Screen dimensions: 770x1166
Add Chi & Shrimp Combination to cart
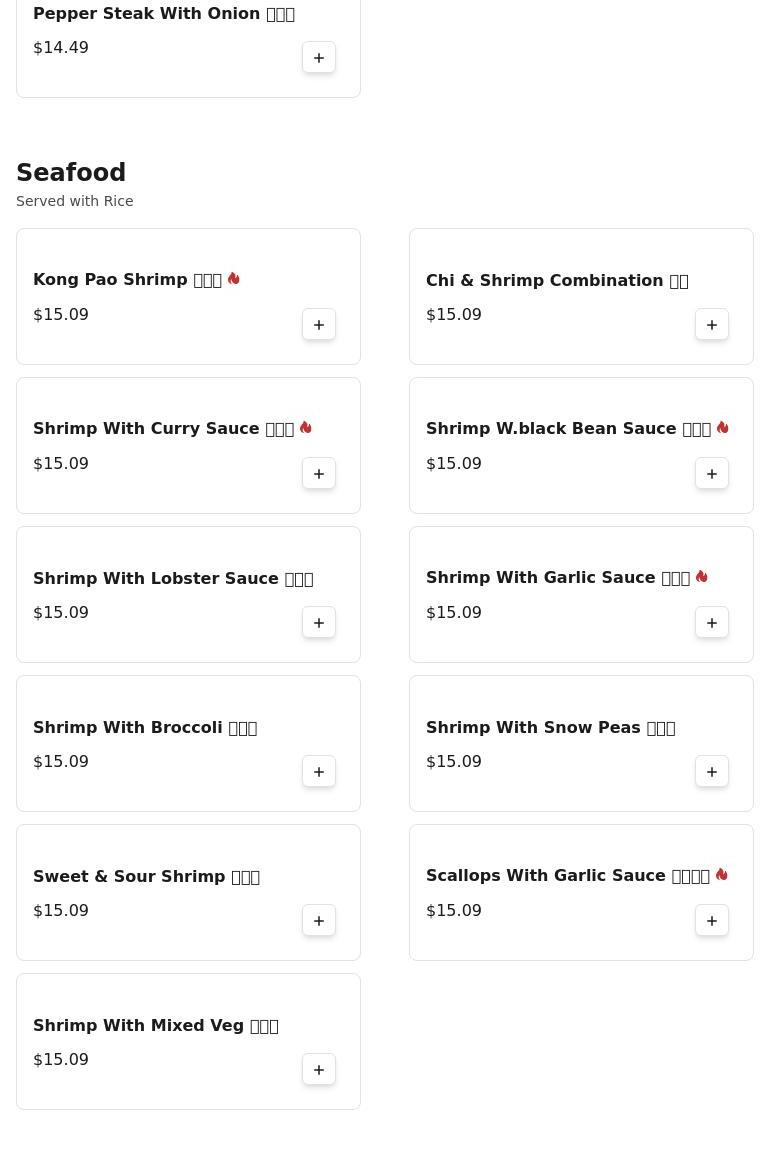tap(712, 325)
